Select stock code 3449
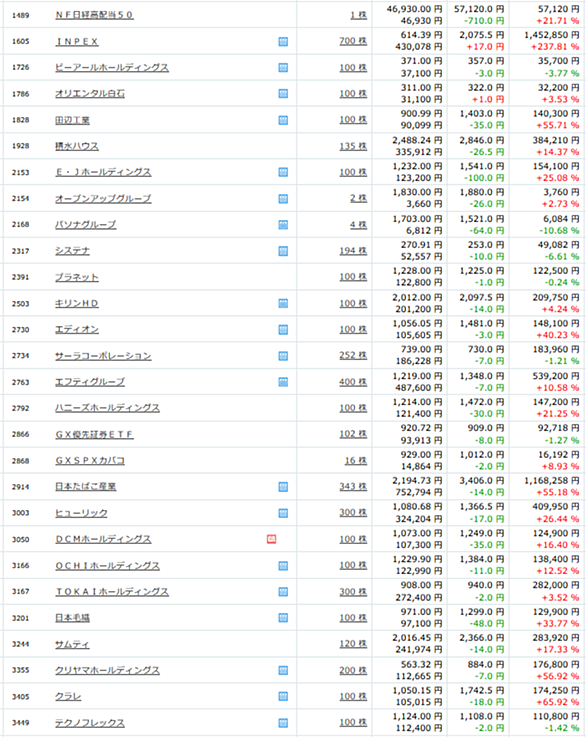The height and width of the screenshot is (737, 586). point(21,723)
